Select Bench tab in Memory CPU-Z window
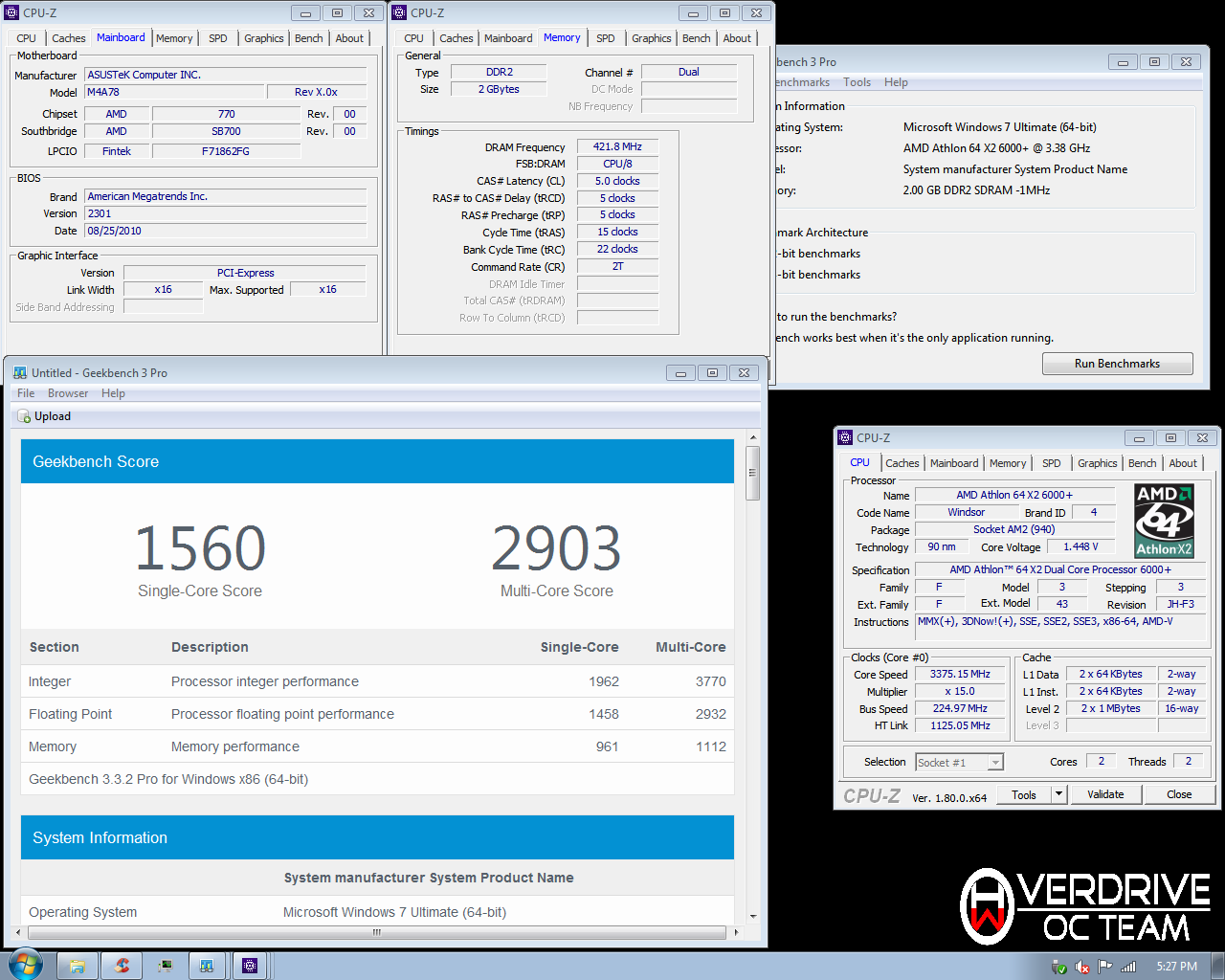The height and width of the screenshot is (980, 1225). pos(697,38)
